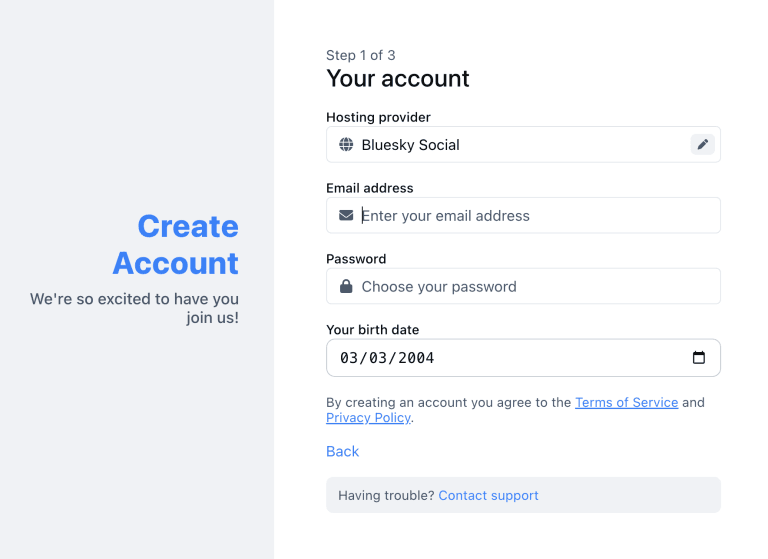The image size is (768, 559).
Task: Click the Email address label
Action: (370, 188)
